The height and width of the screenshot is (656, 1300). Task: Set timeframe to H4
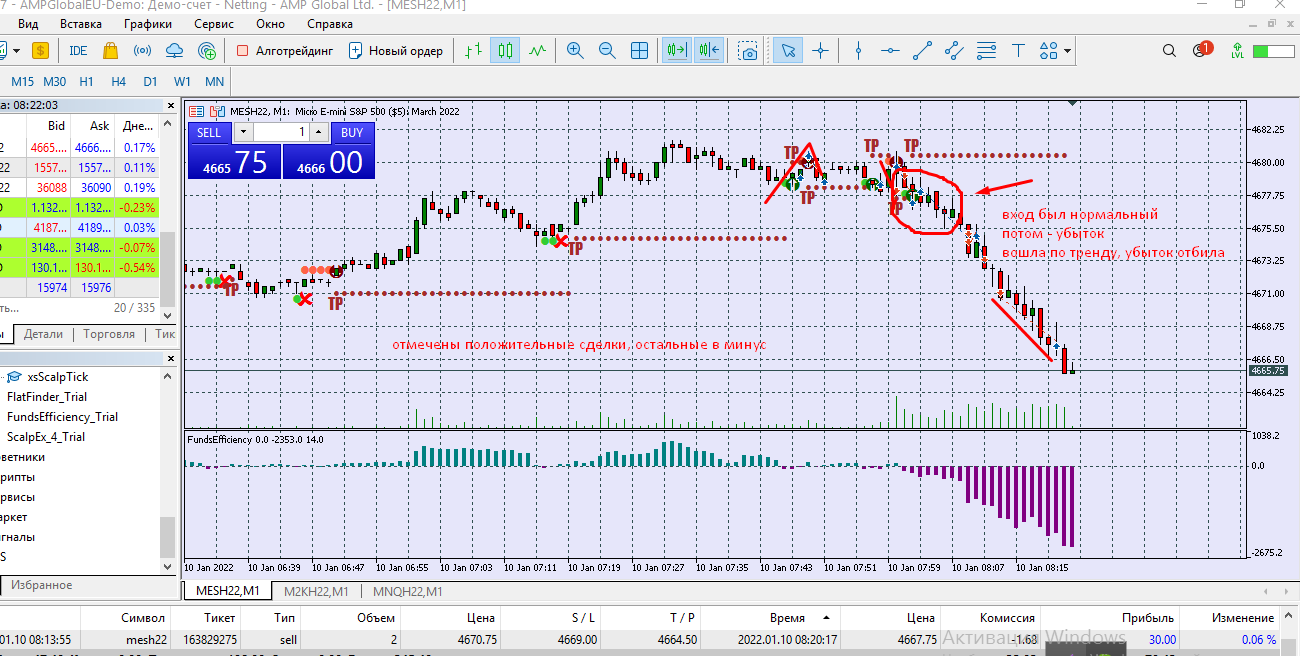(119, 81)
